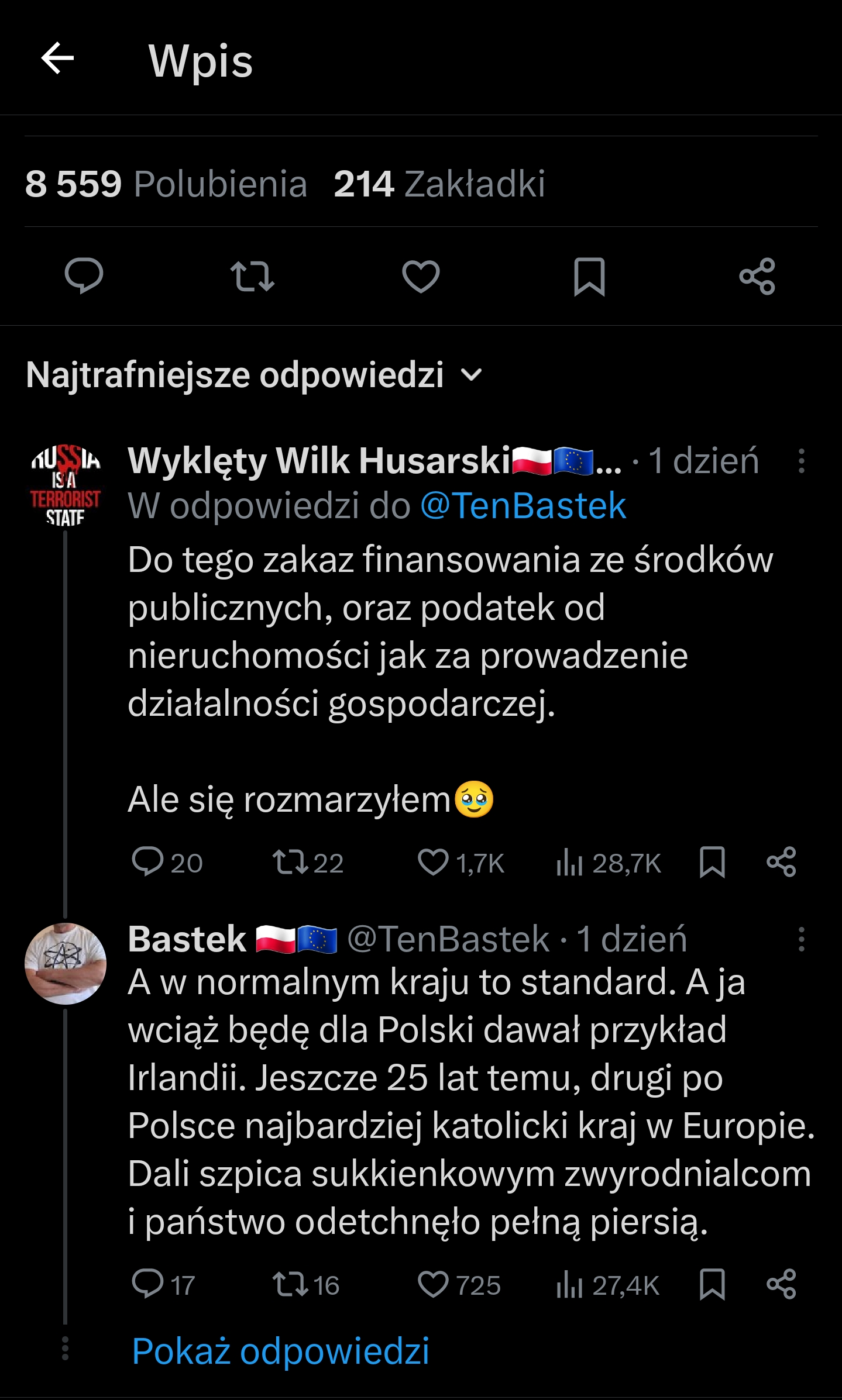
Task: Reply to Wyklęty Wilk Husarski's comment
Action: click(x=147, y=862)
